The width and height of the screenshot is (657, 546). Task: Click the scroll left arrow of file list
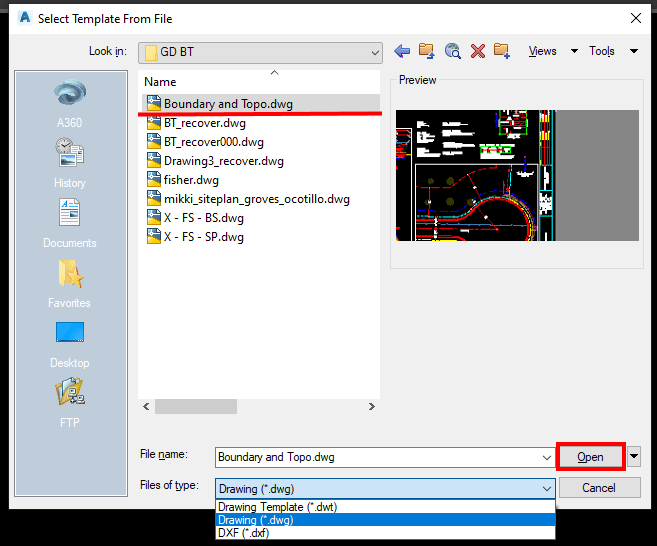tap(146, 406)
